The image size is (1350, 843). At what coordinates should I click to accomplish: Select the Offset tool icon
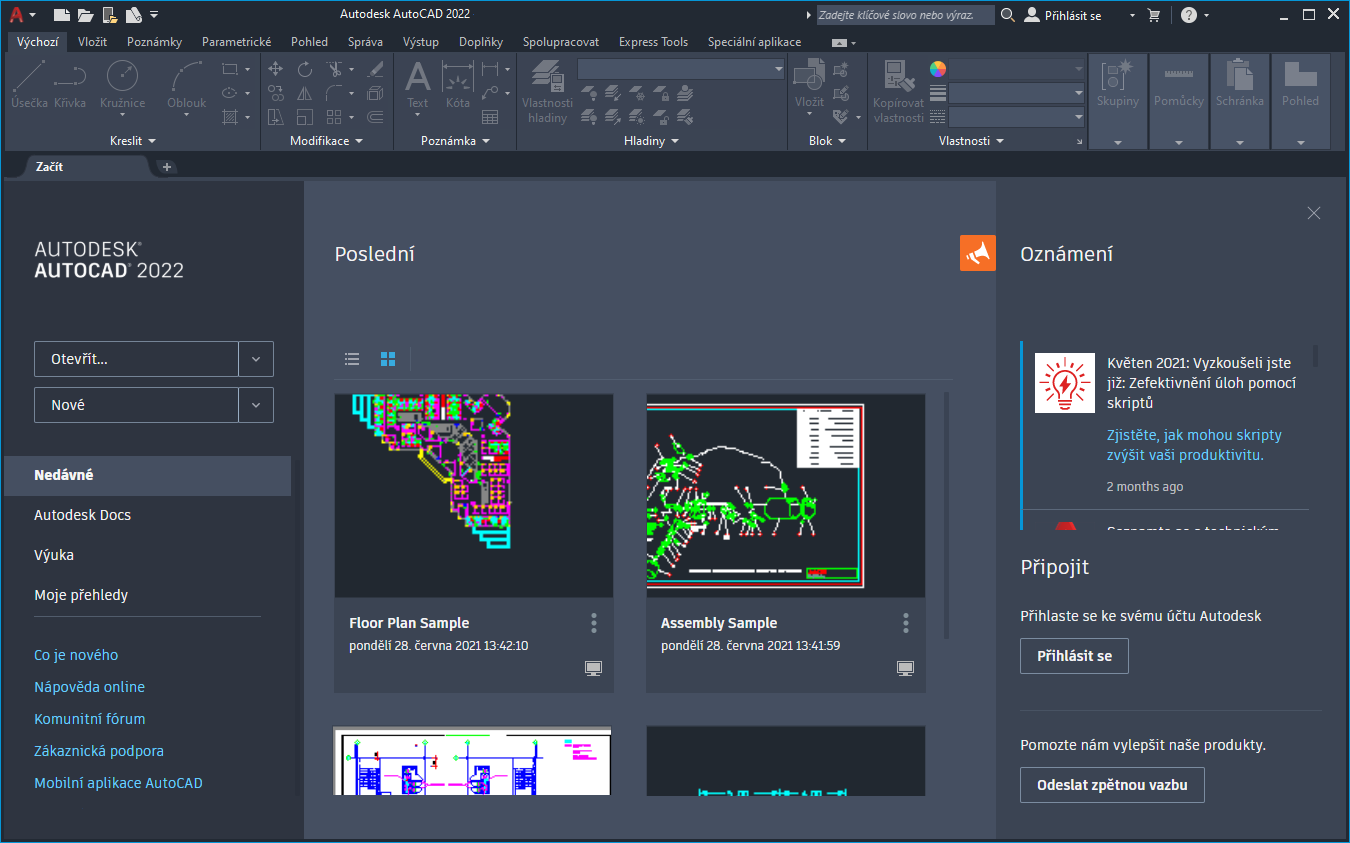(376, 117)
